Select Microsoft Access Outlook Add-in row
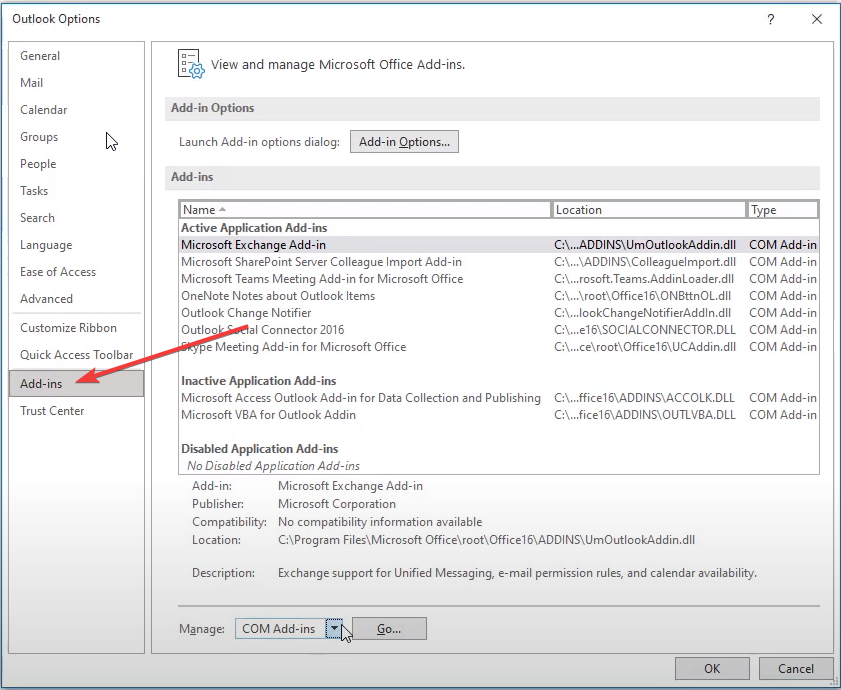 tap(499, 398)
